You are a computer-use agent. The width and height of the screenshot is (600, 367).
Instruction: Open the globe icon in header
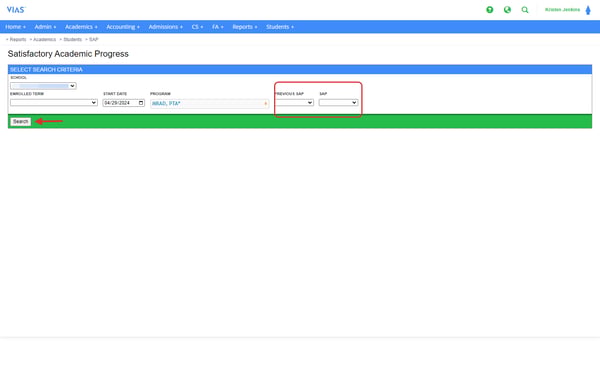tap(507, 10)
